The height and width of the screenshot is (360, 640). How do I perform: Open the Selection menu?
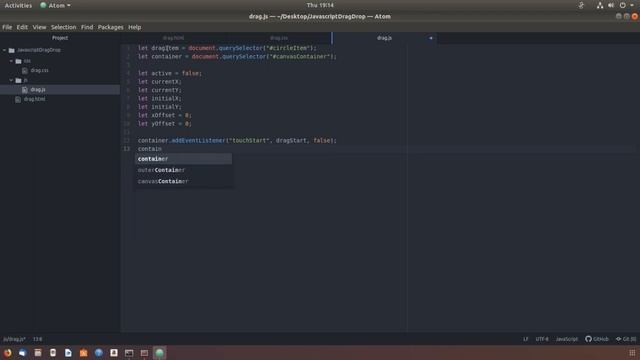pyautogui.click(x=63, y=27)
